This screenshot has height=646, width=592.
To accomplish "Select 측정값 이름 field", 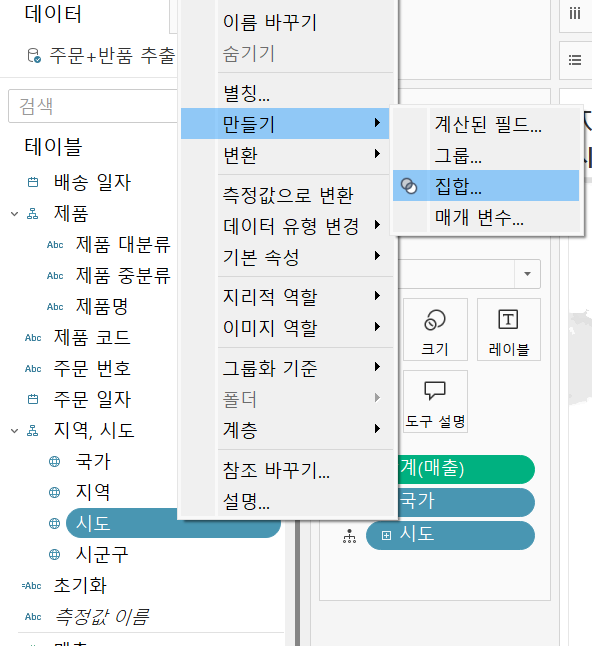I will [101, 617].
